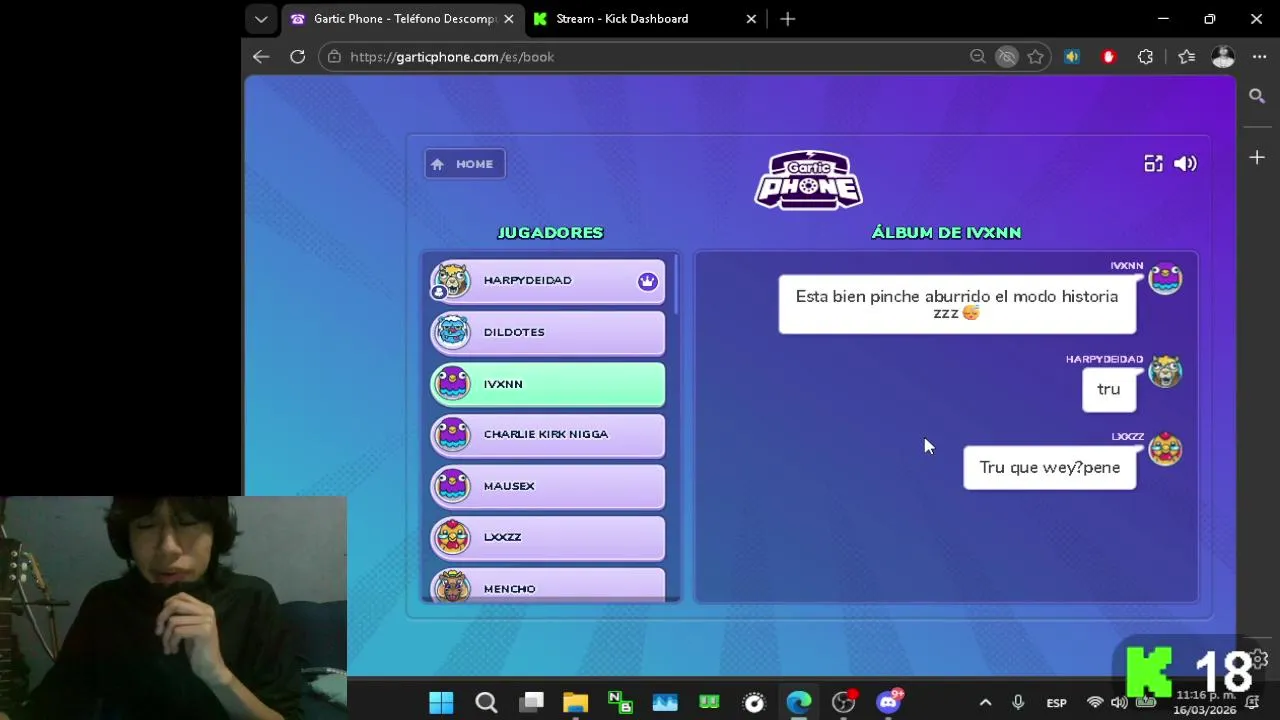Screen dimensions: 1280x720
Task: Select player MAUSEX in the list
Action: [547, 486]
